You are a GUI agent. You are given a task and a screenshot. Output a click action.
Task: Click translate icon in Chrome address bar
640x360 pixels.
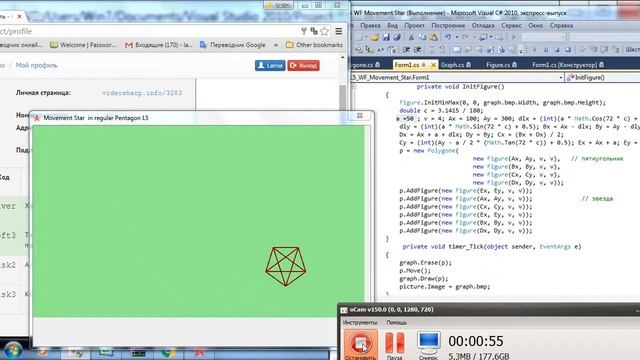314,31
